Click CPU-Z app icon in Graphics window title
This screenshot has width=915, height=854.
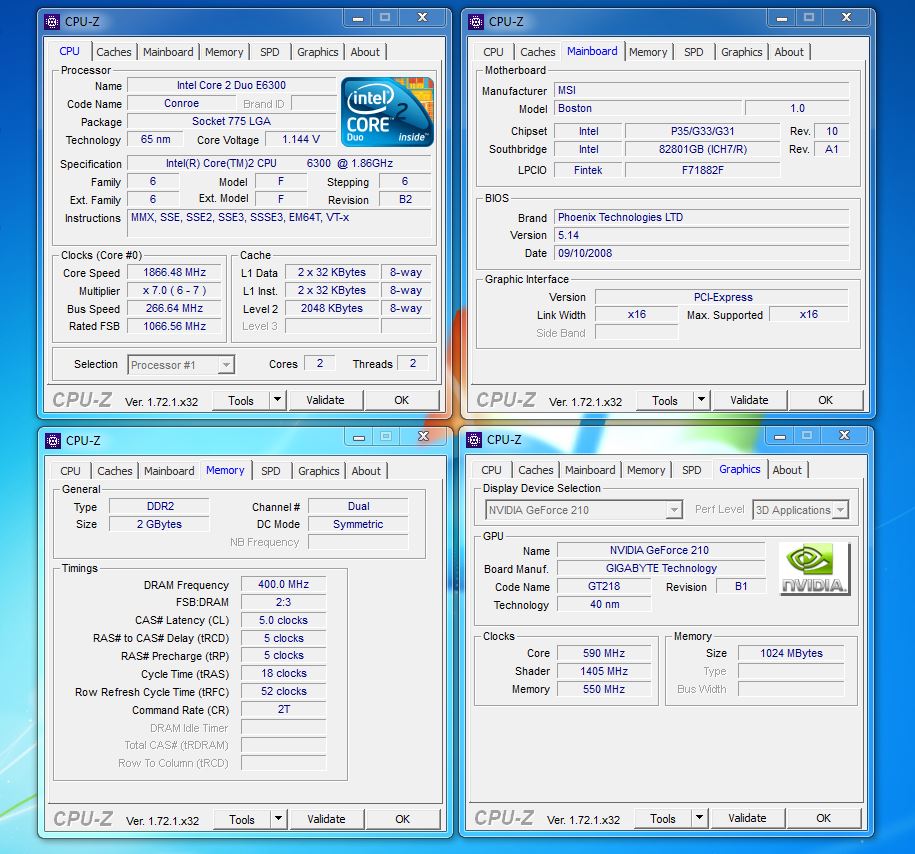point(474,440)
